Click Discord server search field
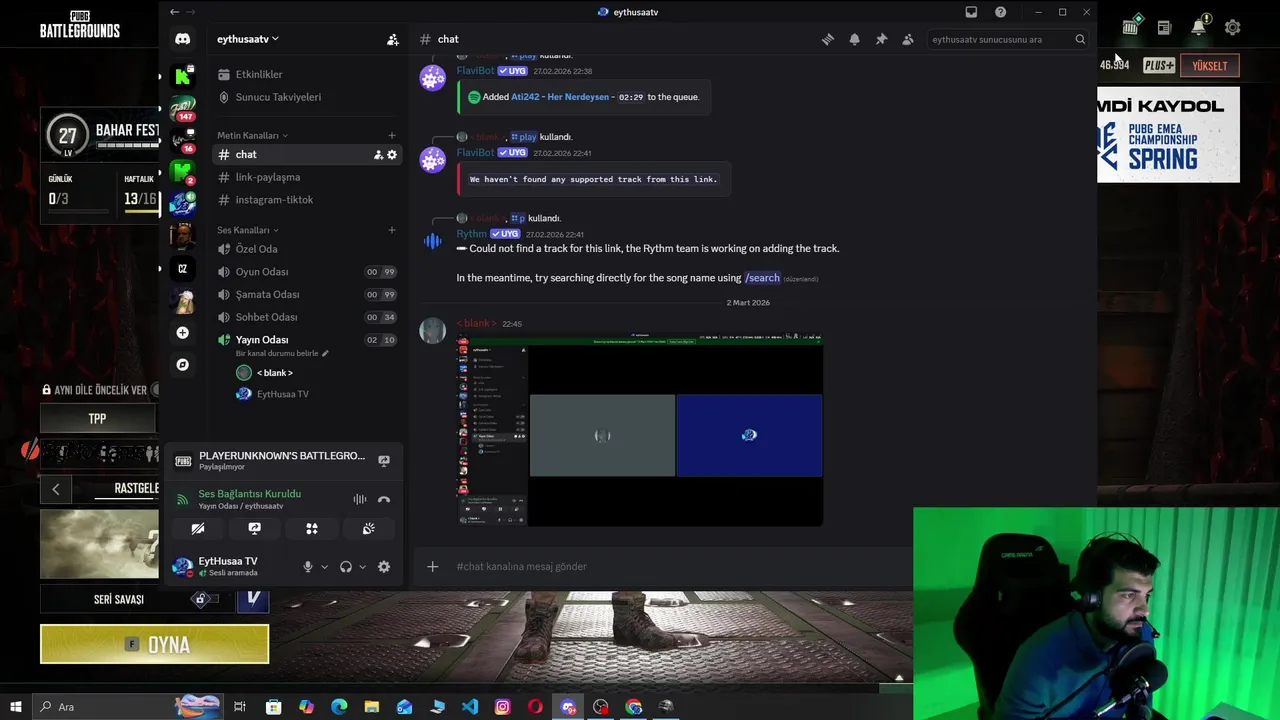The width and height of the screenshot is (1280, 720). (x=1007, y=40)
